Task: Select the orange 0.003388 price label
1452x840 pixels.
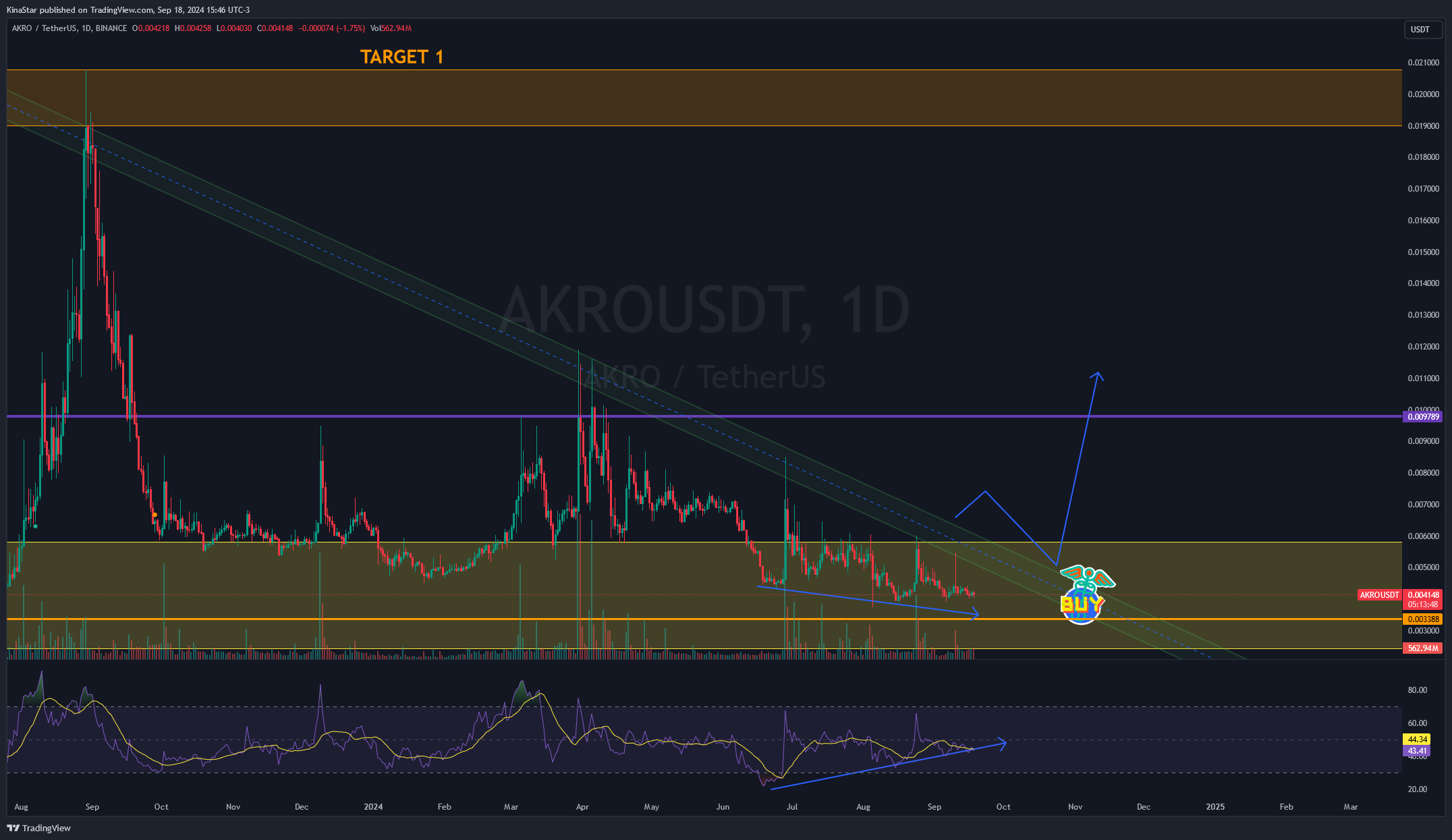Action: (1423, 619)
